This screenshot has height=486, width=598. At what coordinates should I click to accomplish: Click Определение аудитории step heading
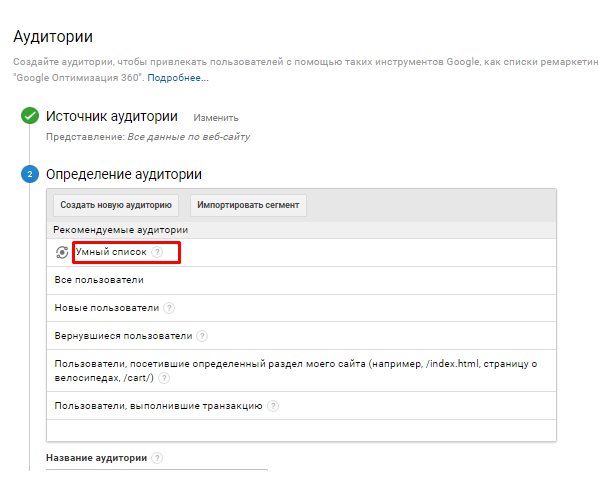(124, 174)
